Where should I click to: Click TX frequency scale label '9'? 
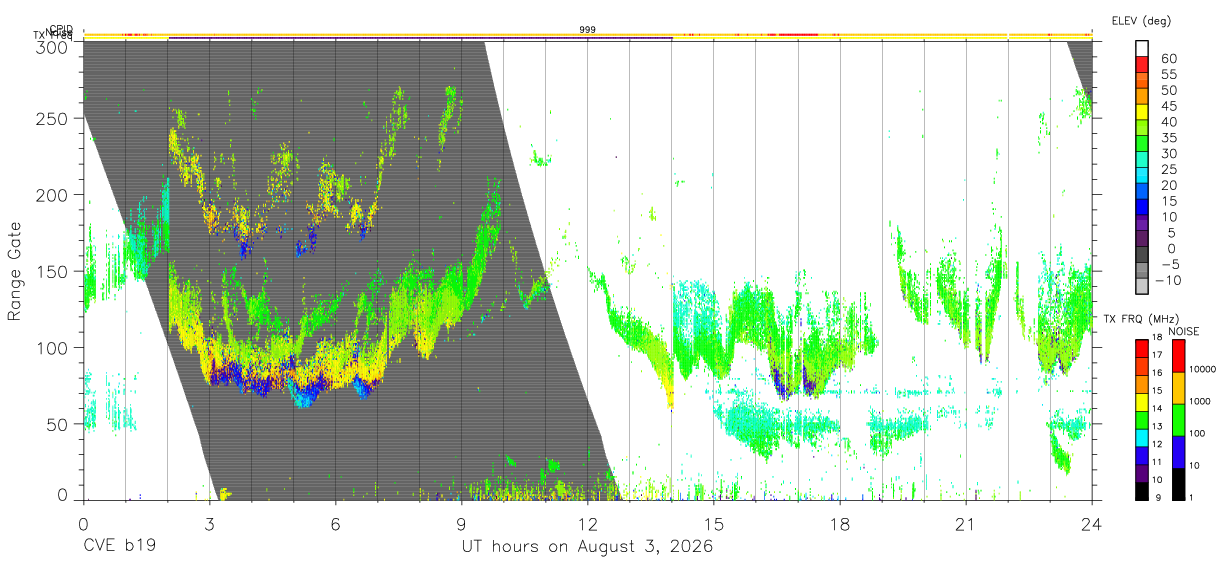tap(1158, 498)
